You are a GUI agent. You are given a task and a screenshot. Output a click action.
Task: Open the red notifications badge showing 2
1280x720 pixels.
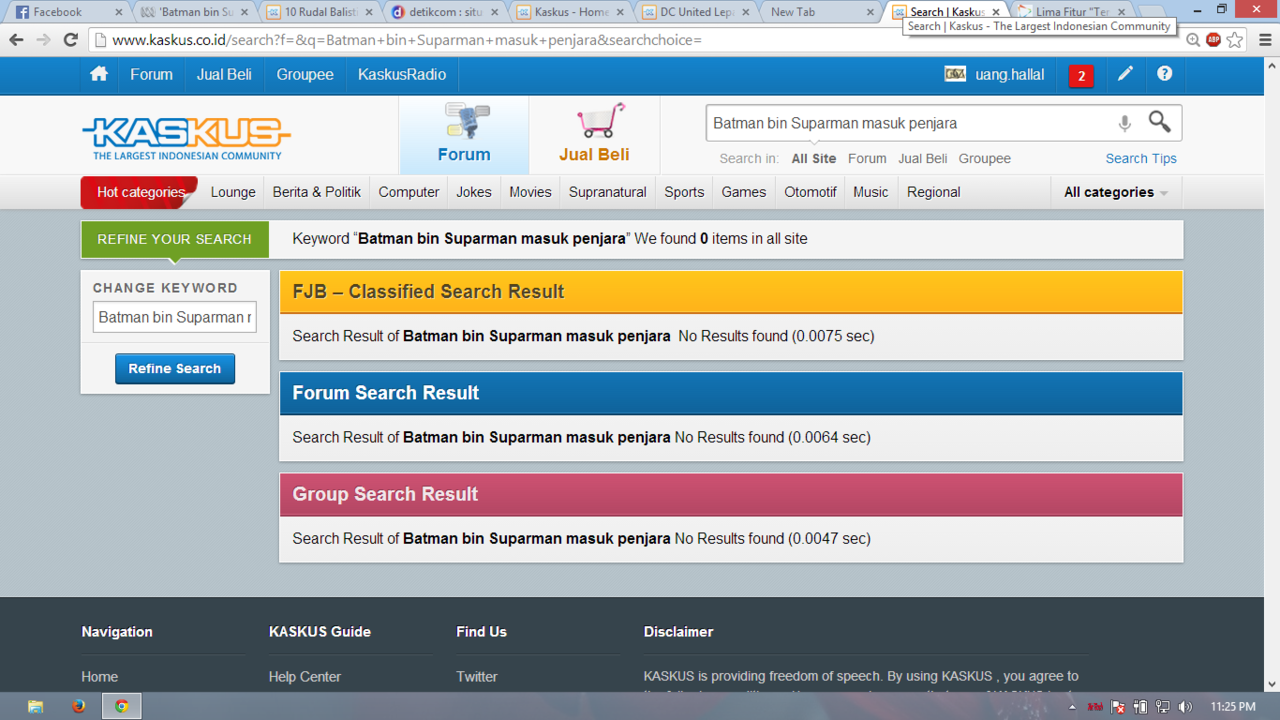(x=1081, y=76)
